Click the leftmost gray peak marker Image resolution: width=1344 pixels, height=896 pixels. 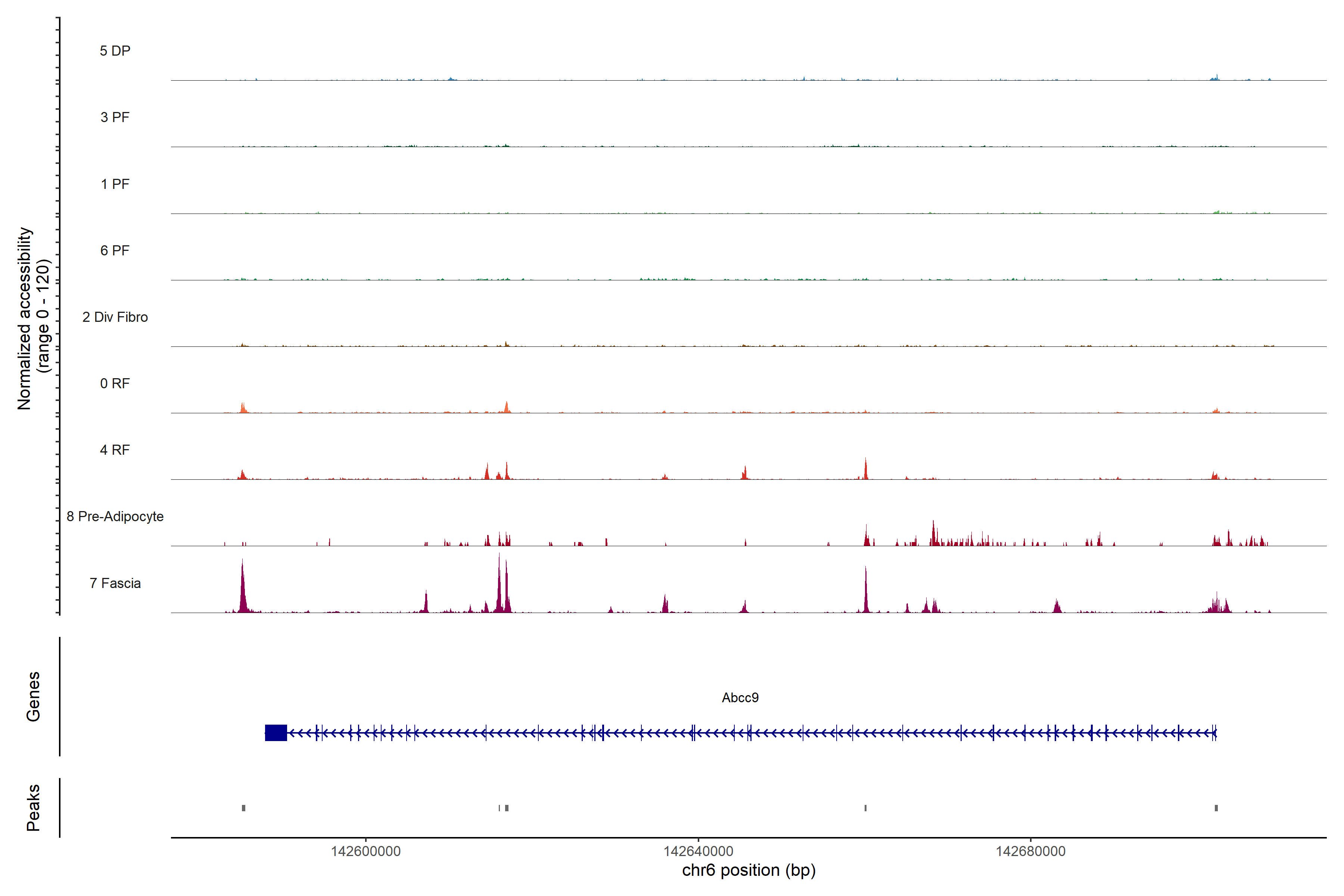pyautogui.click(x=243, y=808)
